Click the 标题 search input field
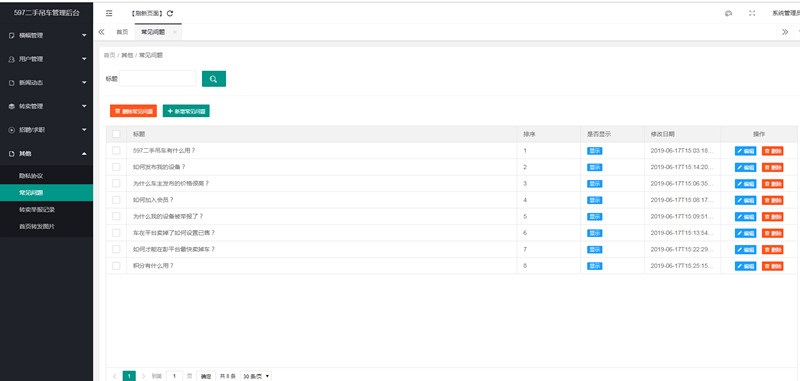Screen dimensions: 800x381 point(158,79)
